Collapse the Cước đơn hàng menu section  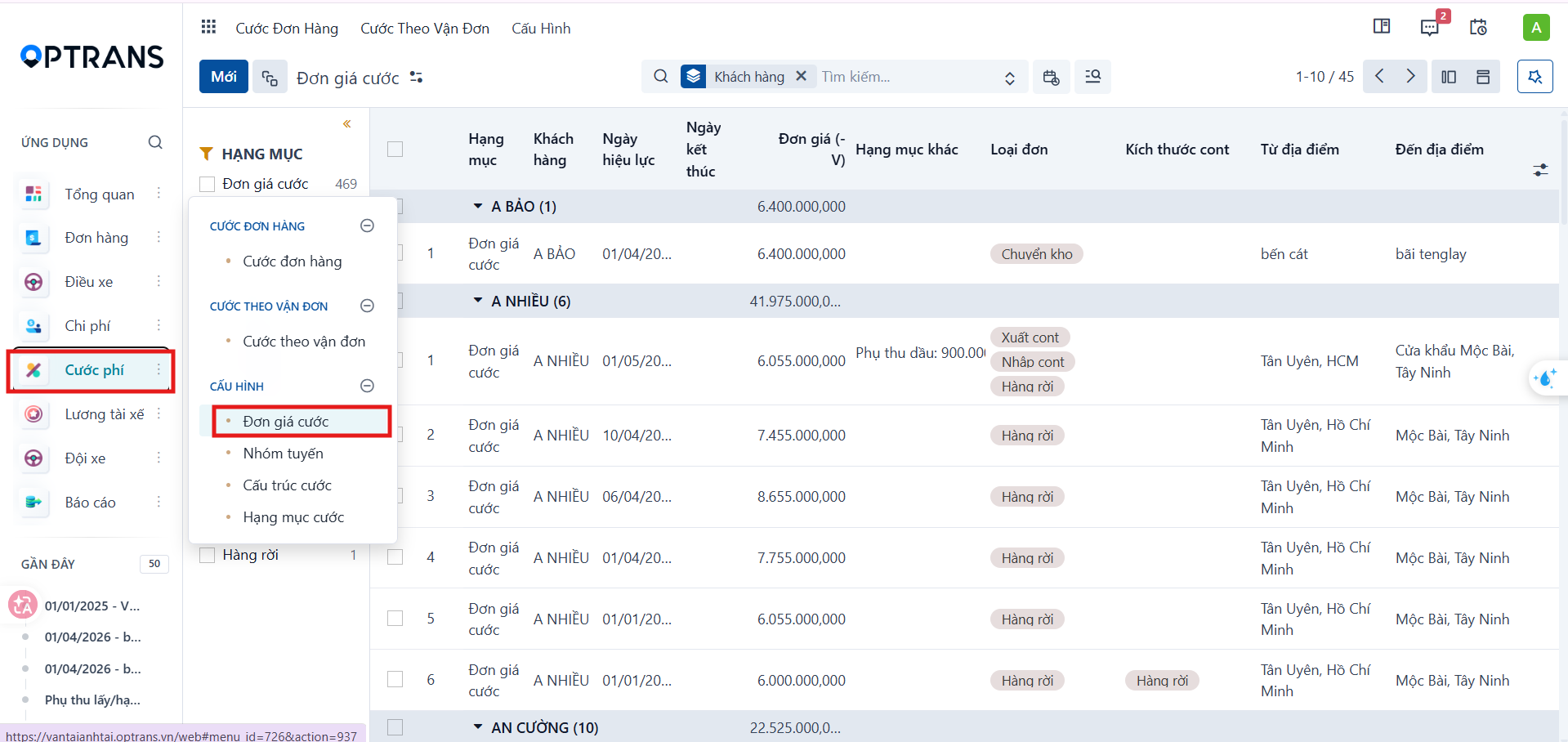pyautogui.click(x=368, y=226)
